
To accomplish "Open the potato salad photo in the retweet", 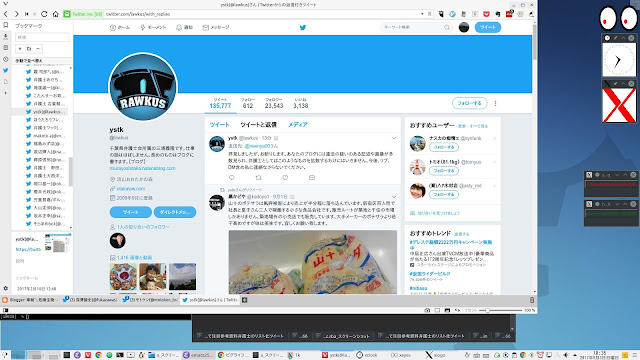I will click(x=313, y=262).
